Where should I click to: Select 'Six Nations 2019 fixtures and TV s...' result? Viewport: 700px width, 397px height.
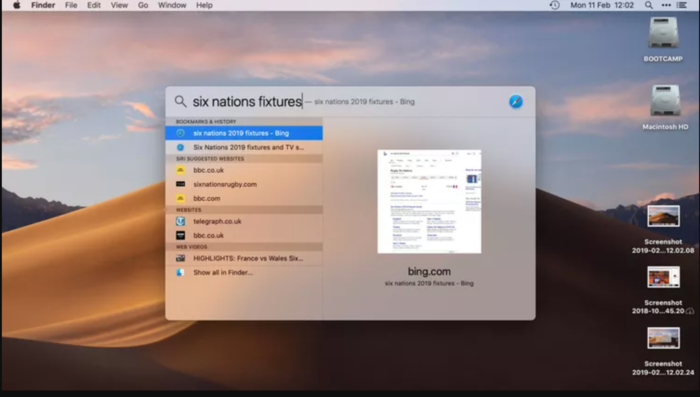(x=244, y=147)
